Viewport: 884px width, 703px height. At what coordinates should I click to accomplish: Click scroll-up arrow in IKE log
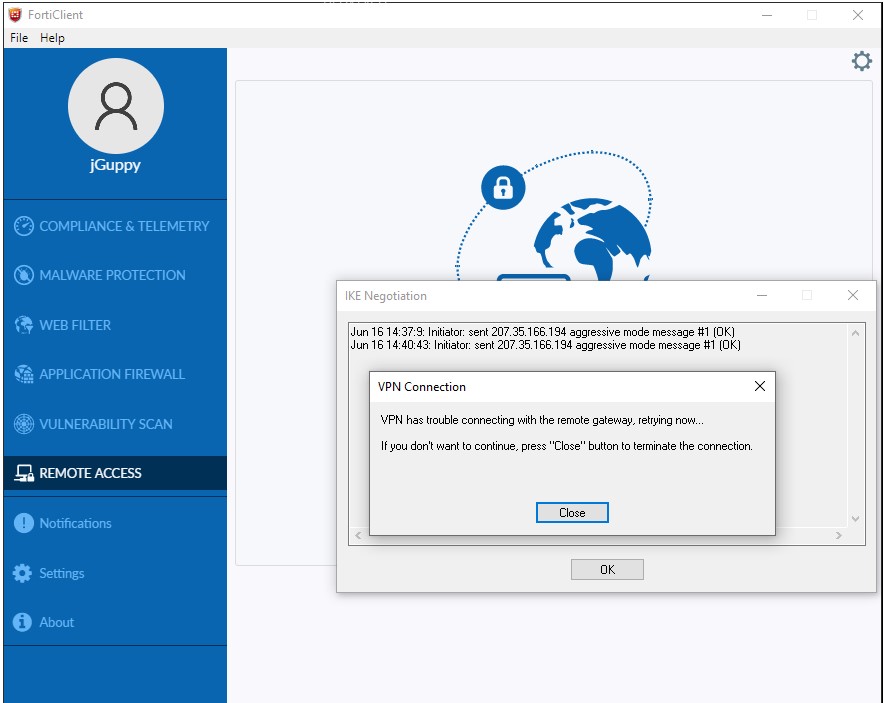[855, 333]
